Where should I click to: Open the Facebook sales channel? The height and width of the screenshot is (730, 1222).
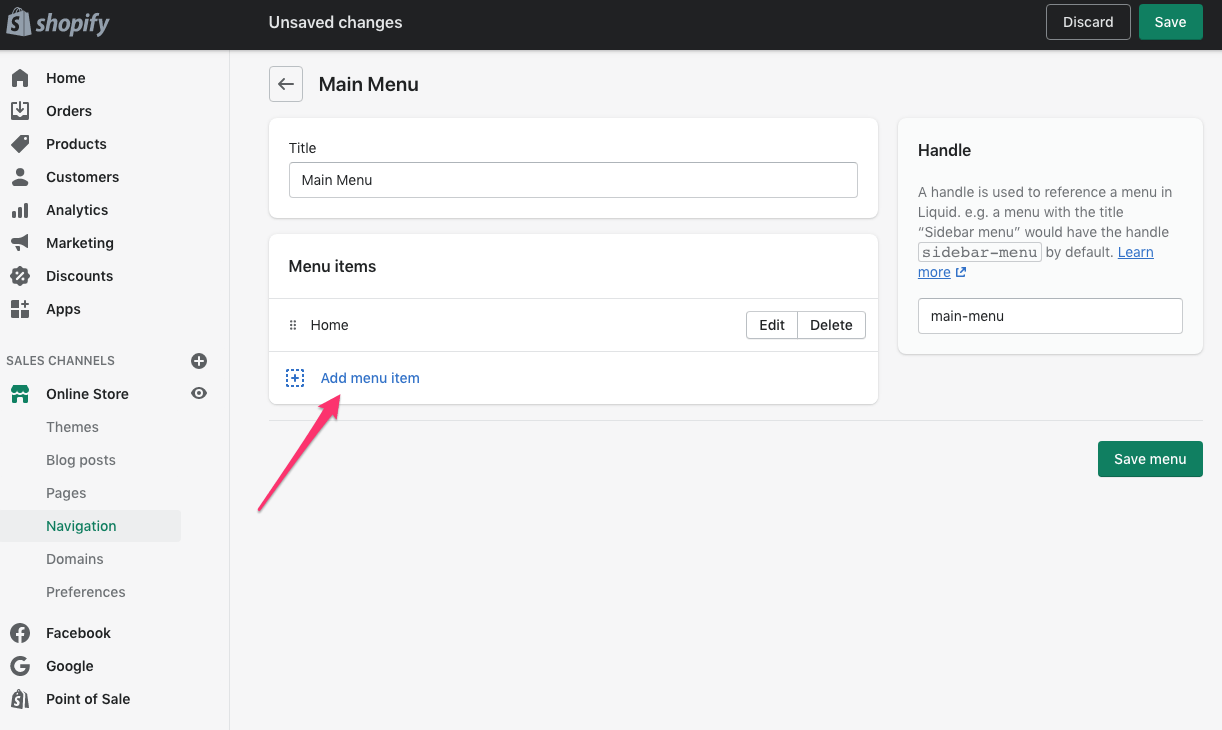[78, 632]
